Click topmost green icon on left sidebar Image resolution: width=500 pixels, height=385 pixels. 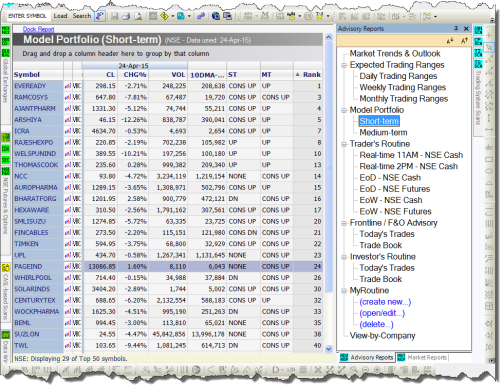tap(6, 31)
